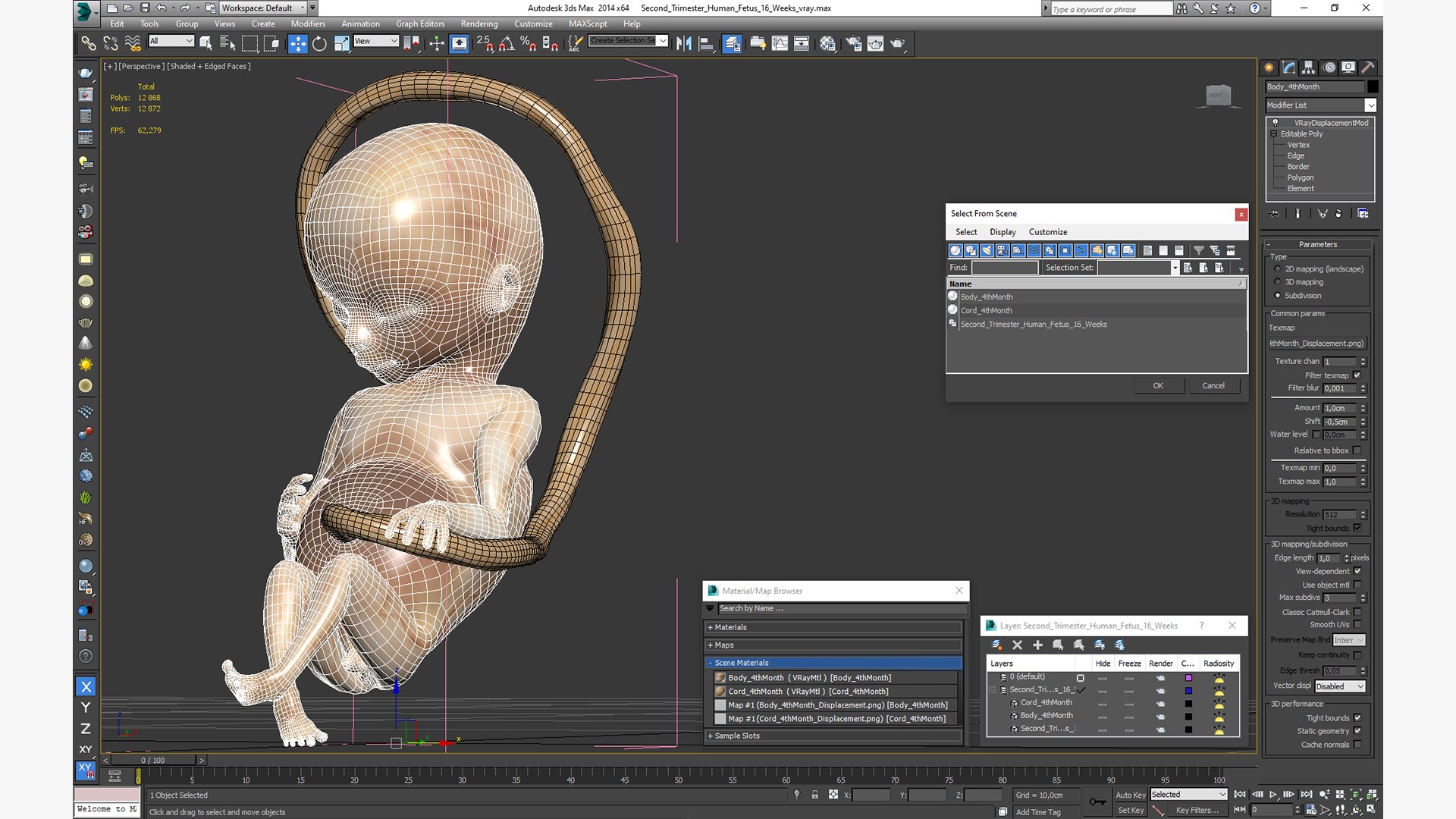The height and width of the screenshot is (819, 1456).
Task: Toggle Filter texmap checkbox
Action: tap(1357, 375)
